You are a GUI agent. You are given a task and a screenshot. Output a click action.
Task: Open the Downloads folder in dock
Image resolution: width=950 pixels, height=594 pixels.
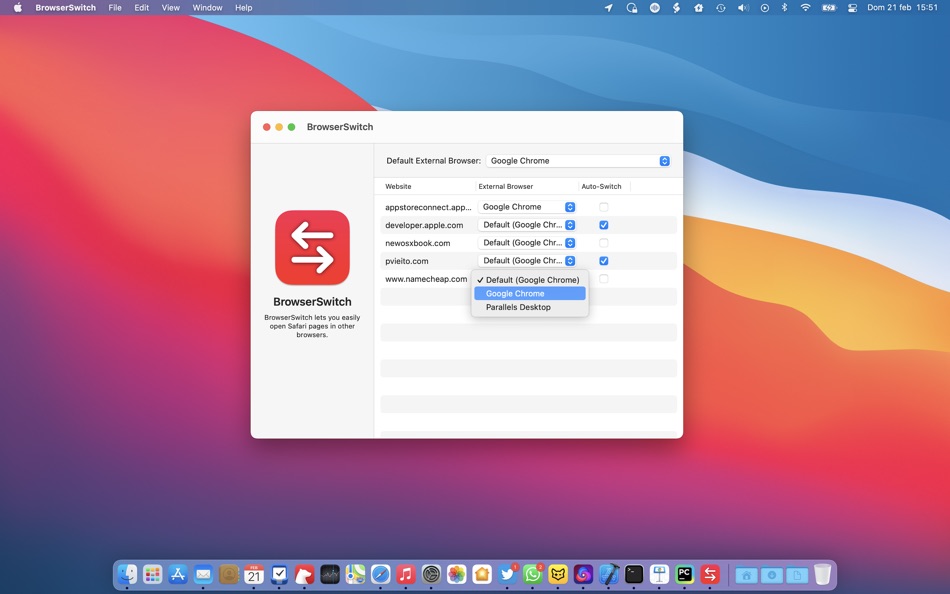click(772, 575)
